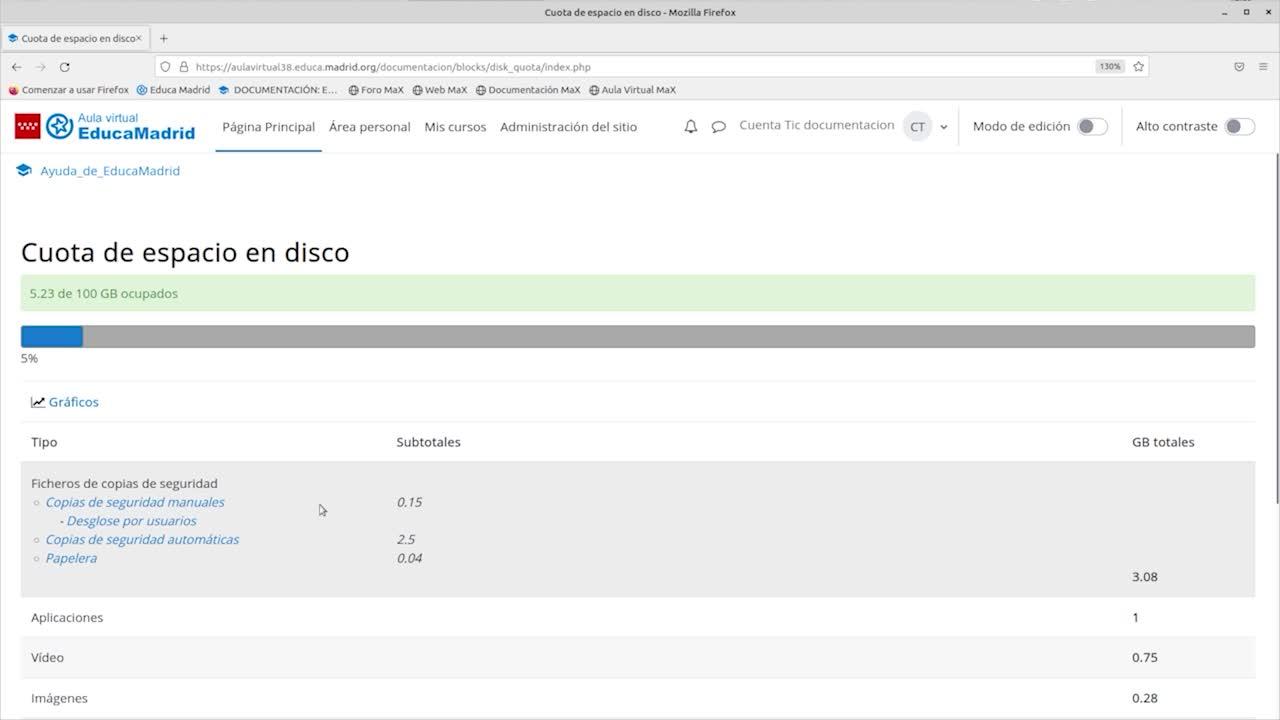Click the 'Ficheros de copias de seguridad' row label

tap(124, 484)
